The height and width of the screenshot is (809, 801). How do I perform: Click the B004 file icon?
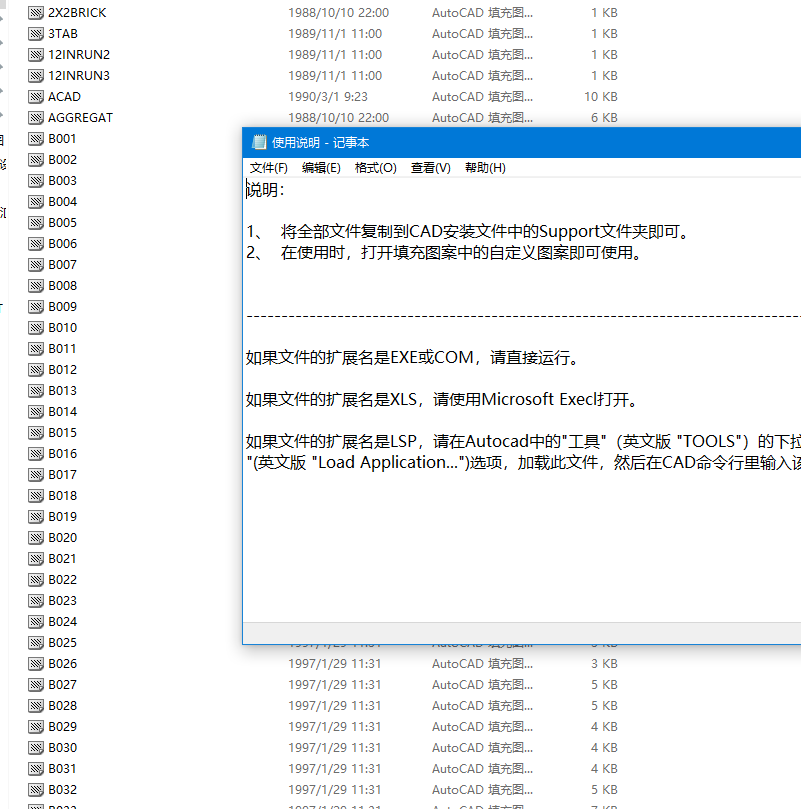click(36, 202)
